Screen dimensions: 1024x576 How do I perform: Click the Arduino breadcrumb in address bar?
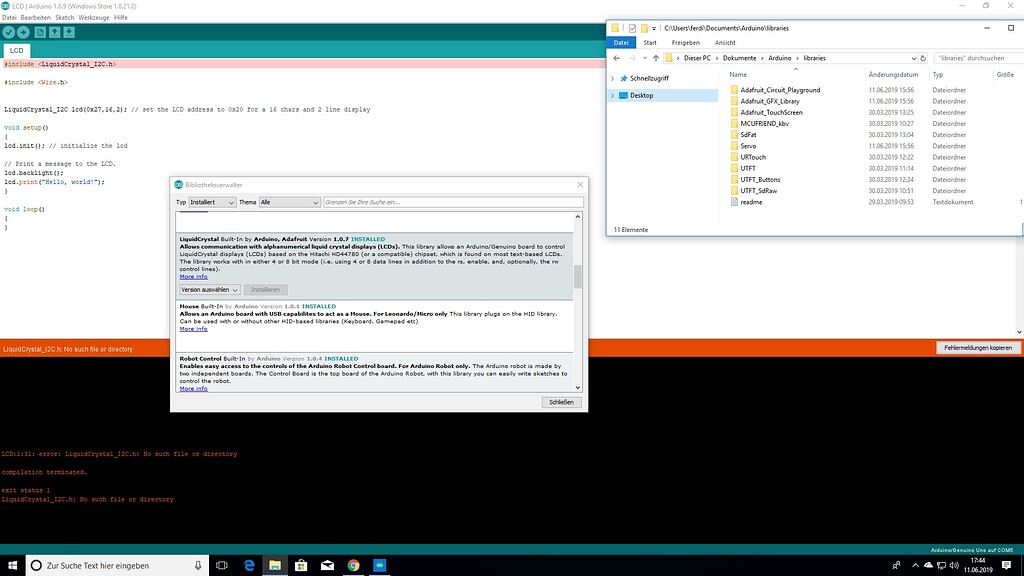click(779, 58)
